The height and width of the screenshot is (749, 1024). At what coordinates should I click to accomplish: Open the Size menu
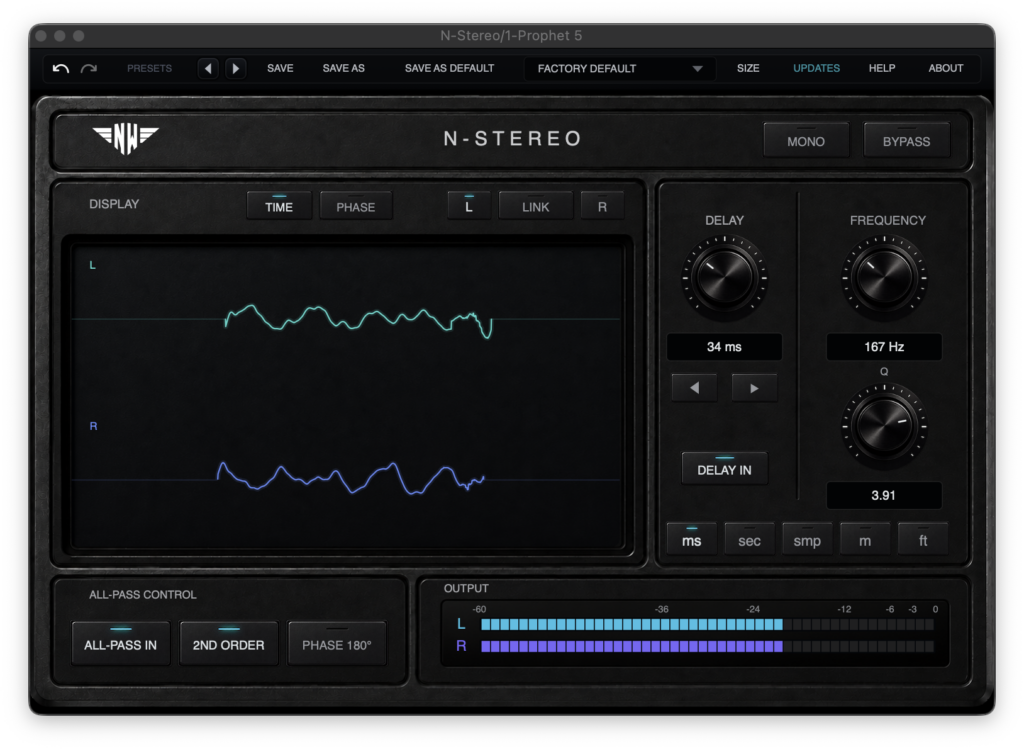click(748, 68)
